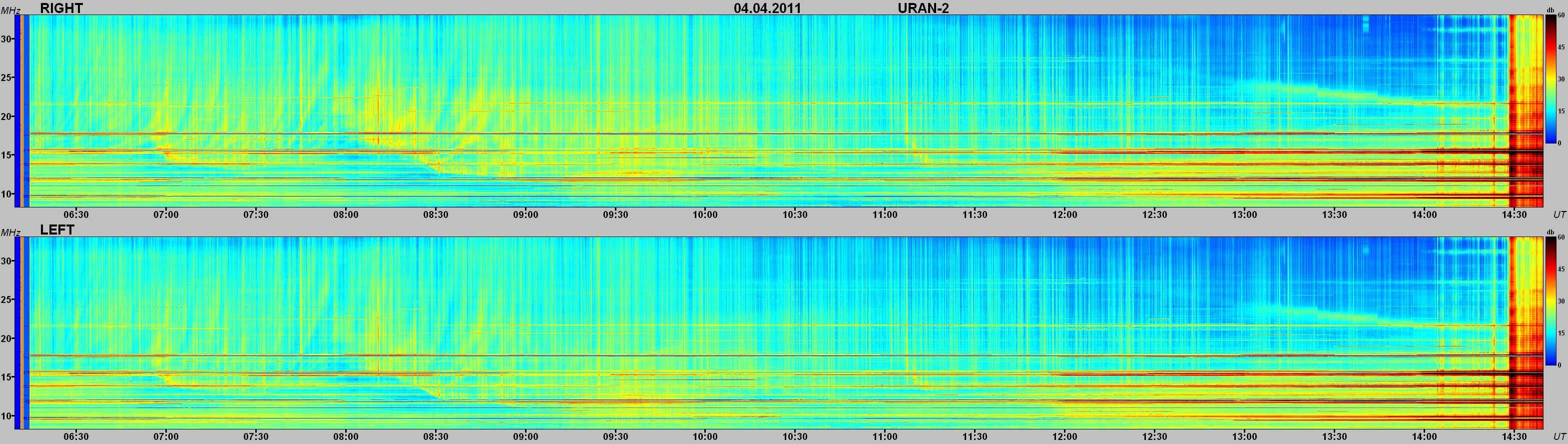Click the 07:30 time tick under RIGHT panel
This screenshot has height=444, width=1568.
256,214
